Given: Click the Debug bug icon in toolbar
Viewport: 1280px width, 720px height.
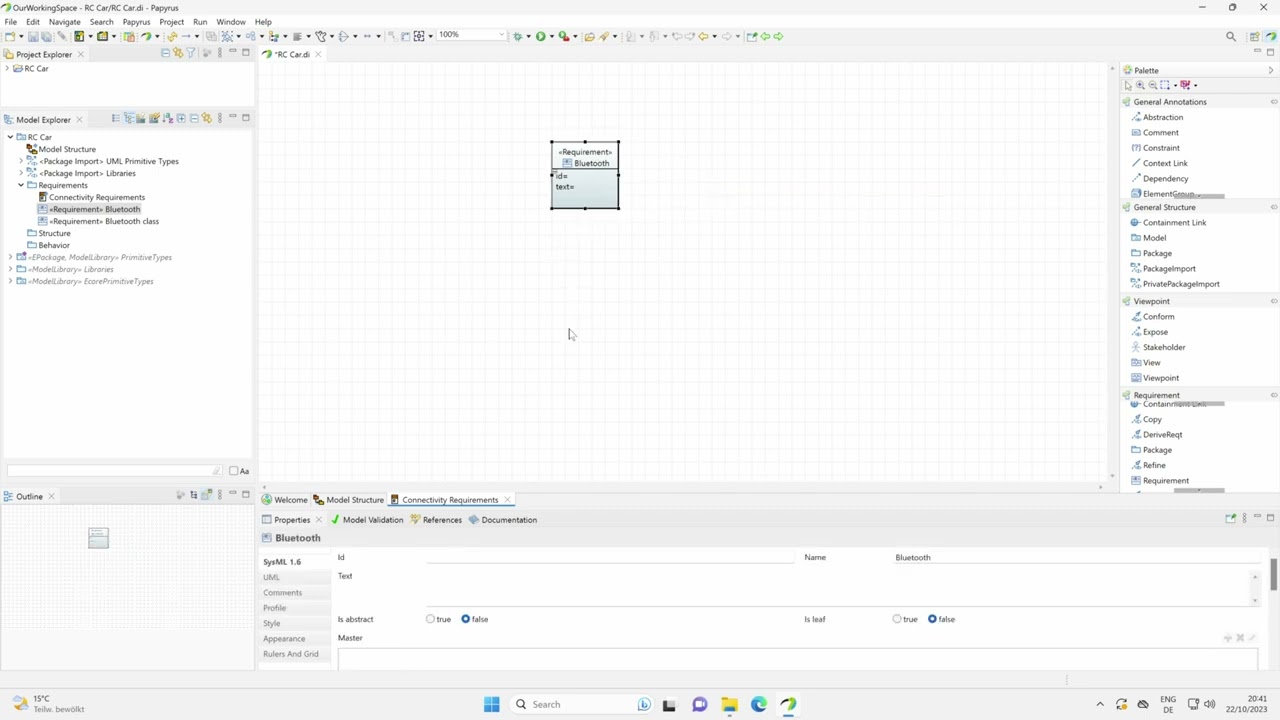Looking at the screenshot, I should (518, 36).
